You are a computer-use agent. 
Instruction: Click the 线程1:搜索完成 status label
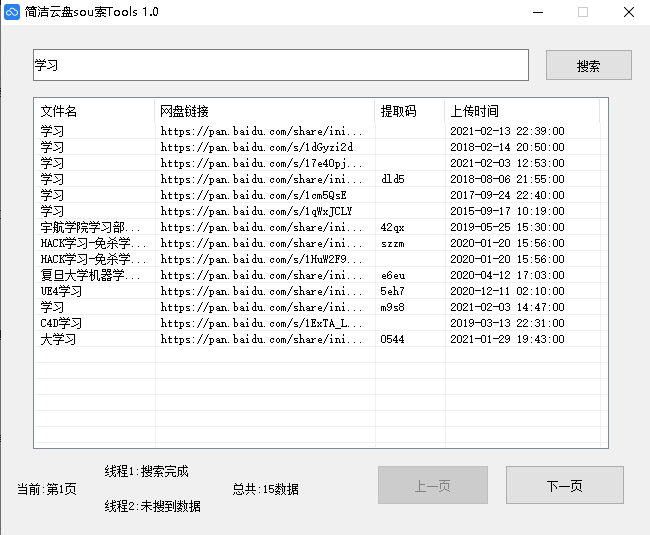click(x=146, y=471)
